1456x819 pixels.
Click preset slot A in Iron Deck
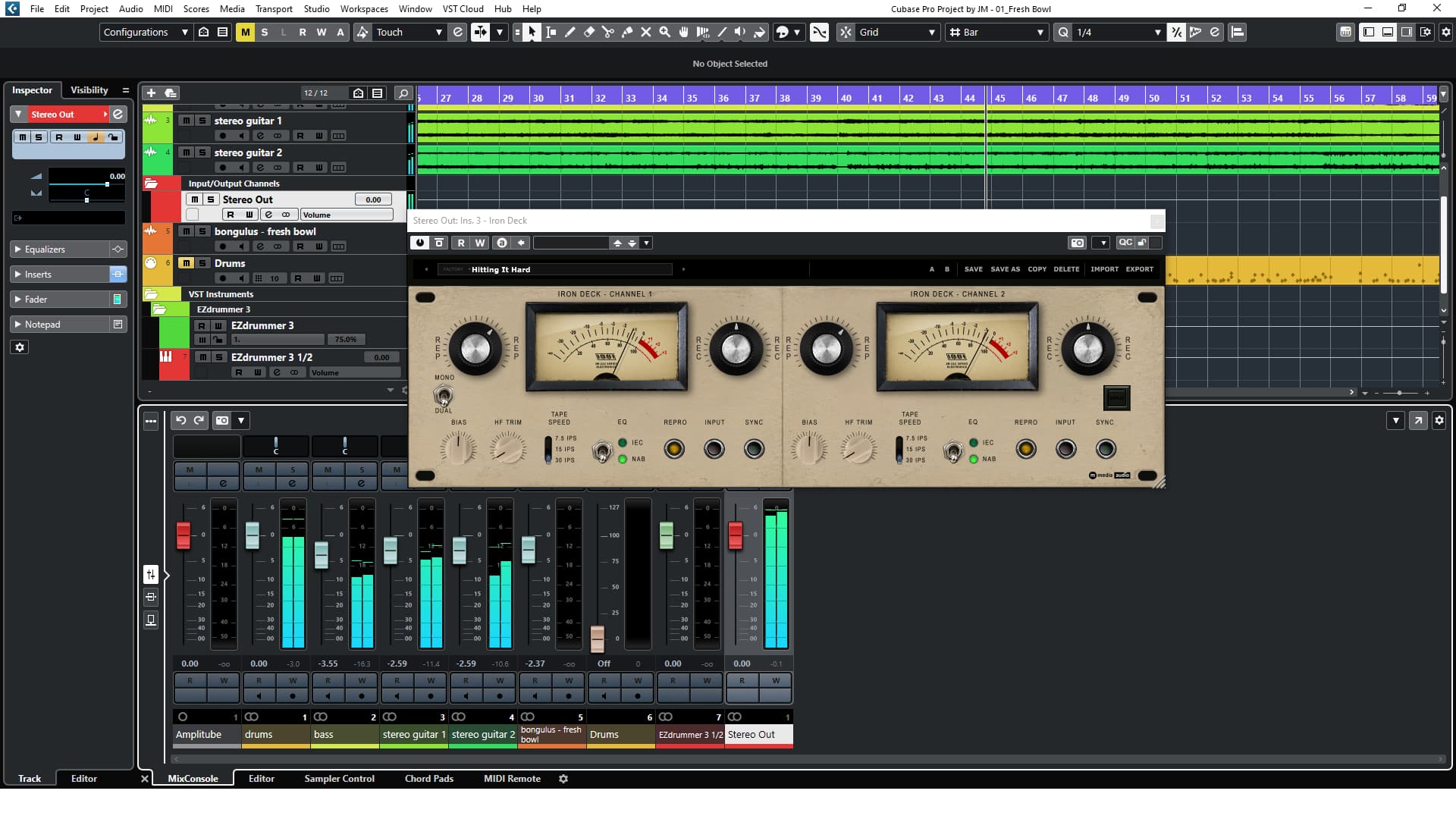click(x=931, y=269)
